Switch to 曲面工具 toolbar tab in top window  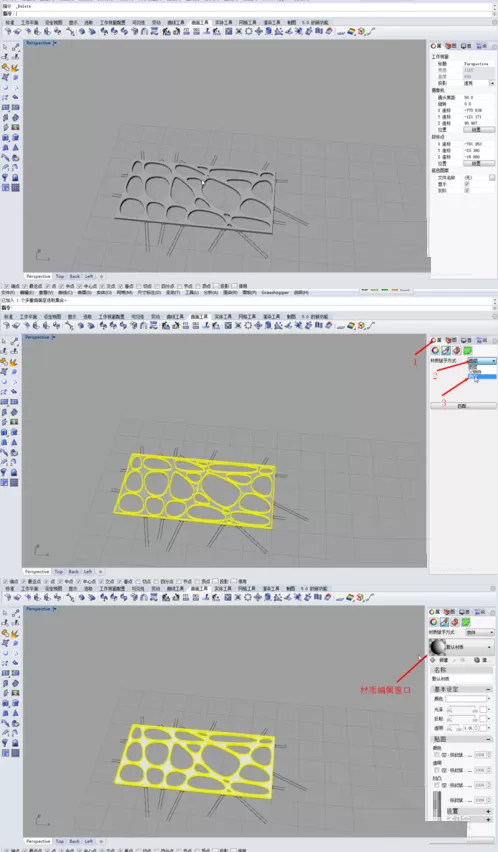(199, 23)
